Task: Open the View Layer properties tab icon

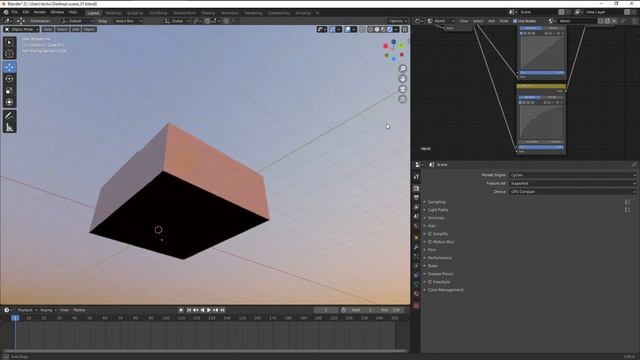Action: (416, 207)
